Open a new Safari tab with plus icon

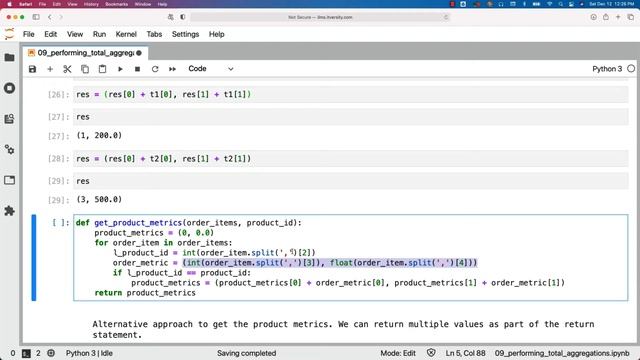click(x=618, y=17)
